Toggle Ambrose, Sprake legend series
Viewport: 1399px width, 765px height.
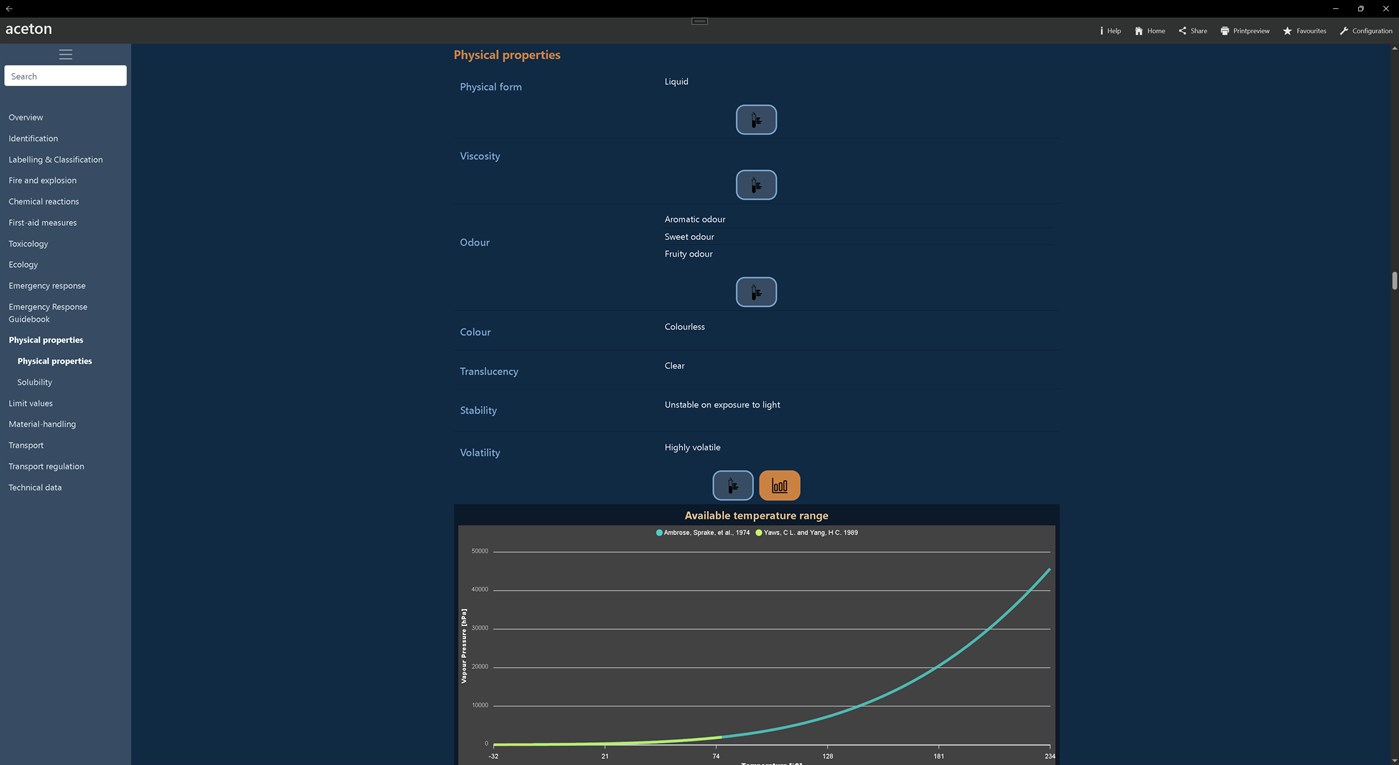click(703, 533)
